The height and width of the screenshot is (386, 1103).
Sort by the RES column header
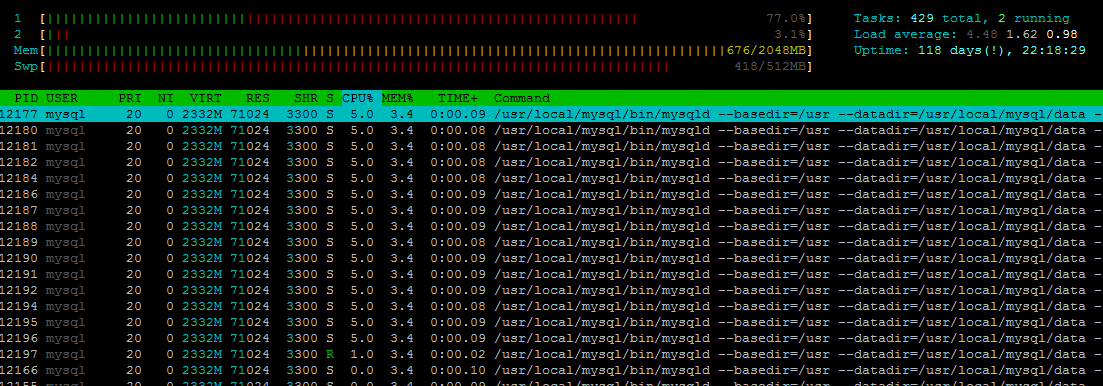(x=258, y=98)
